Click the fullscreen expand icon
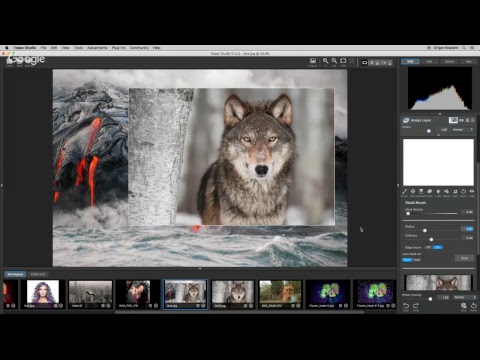The image size is (480, 360). (352, 61)
